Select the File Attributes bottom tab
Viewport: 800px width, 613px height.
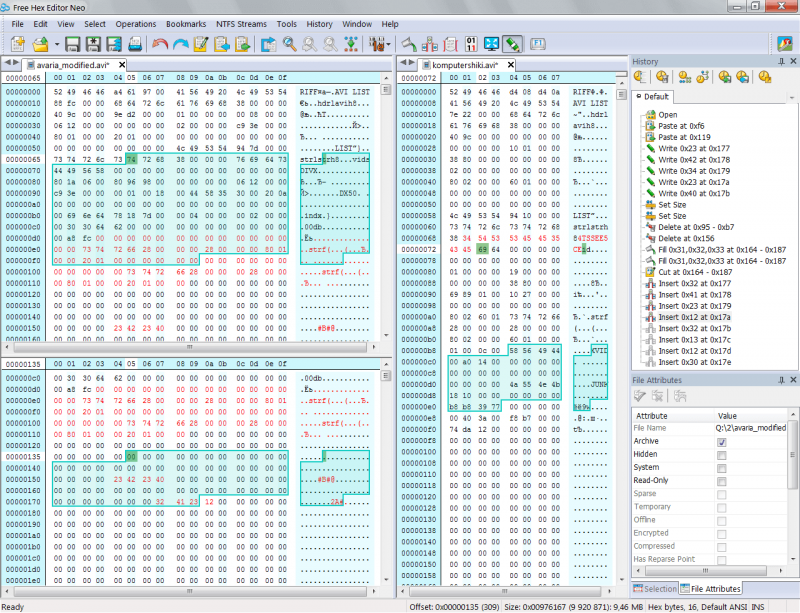pyautogui.click(x=710, y=589)
